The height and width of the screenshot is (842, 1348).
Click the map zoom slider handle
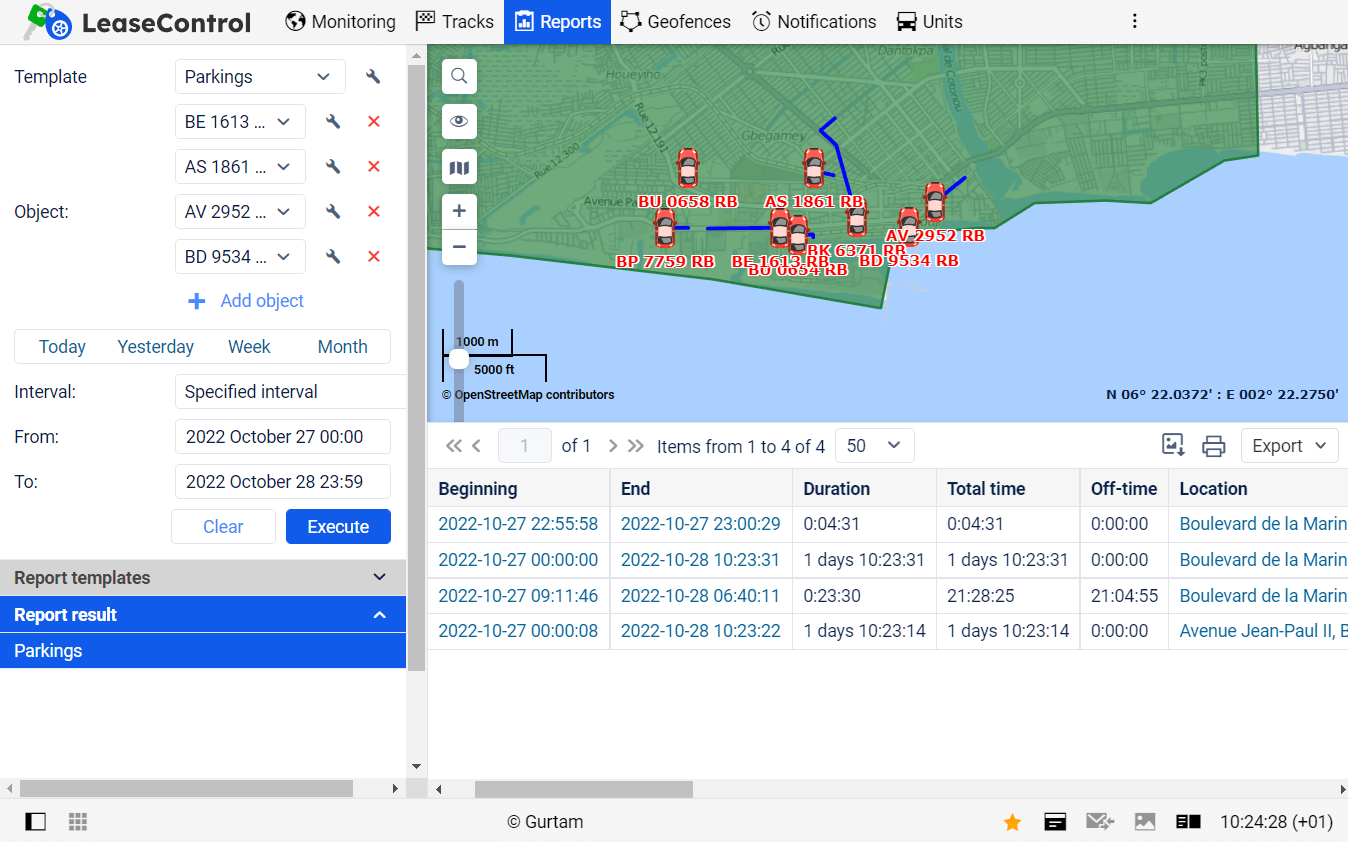[x=459, y=358]
